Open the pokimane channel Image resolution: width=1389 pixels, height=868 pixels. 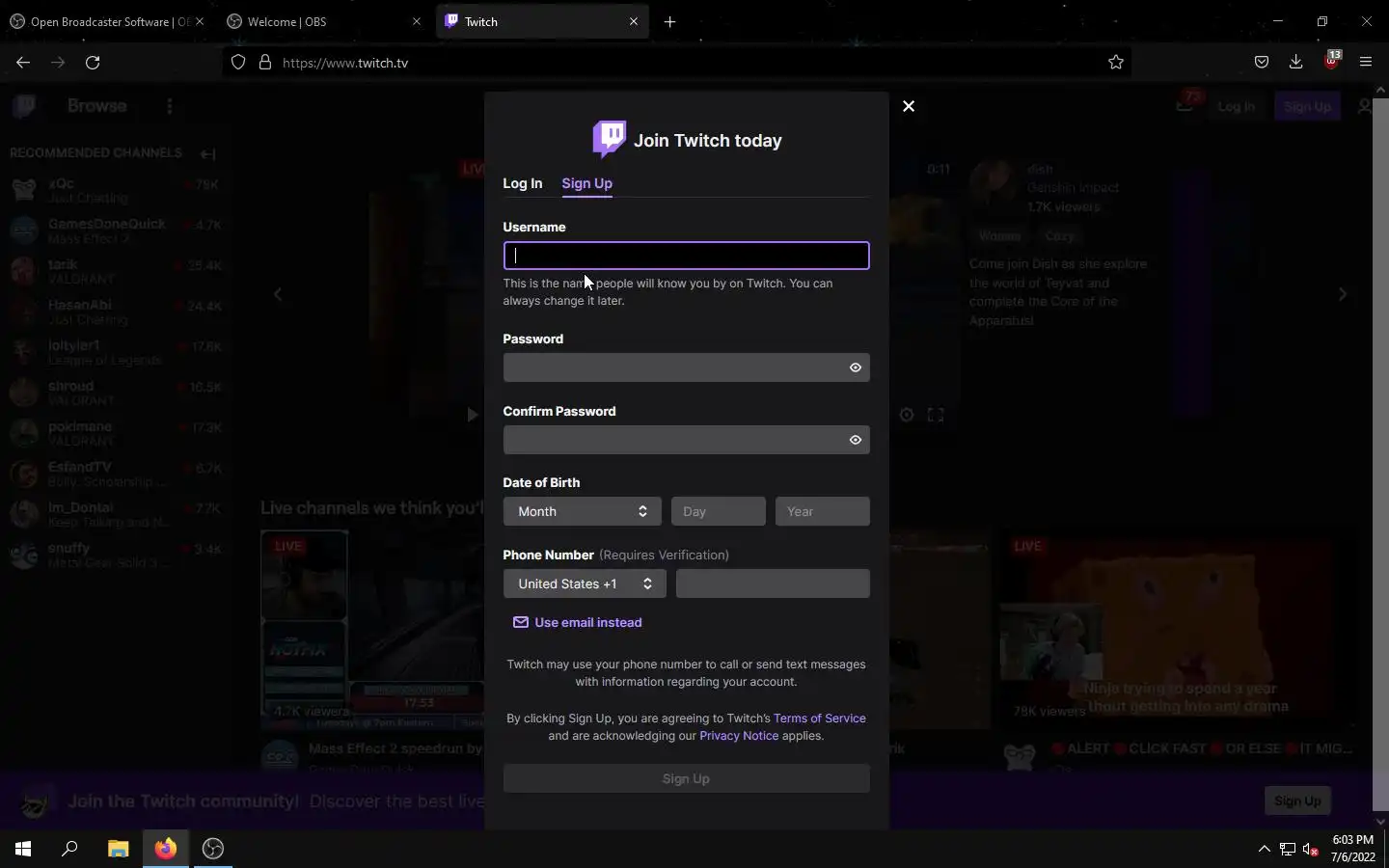pos(115,433)
